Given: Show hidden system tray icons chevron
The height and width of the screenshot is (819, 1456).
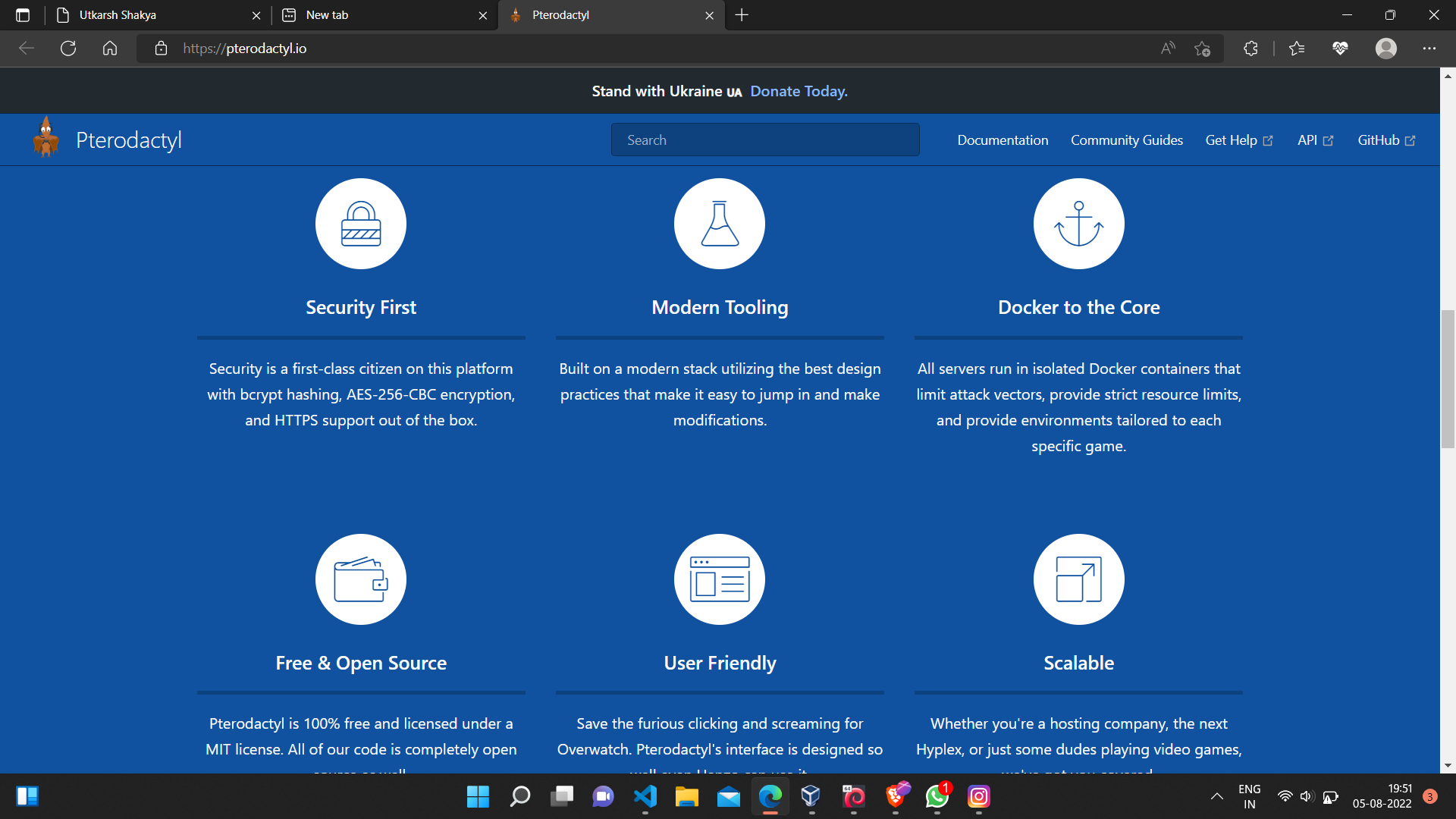Looking at the screenshot, I should pyautogui.click(x=1216, y=796).
